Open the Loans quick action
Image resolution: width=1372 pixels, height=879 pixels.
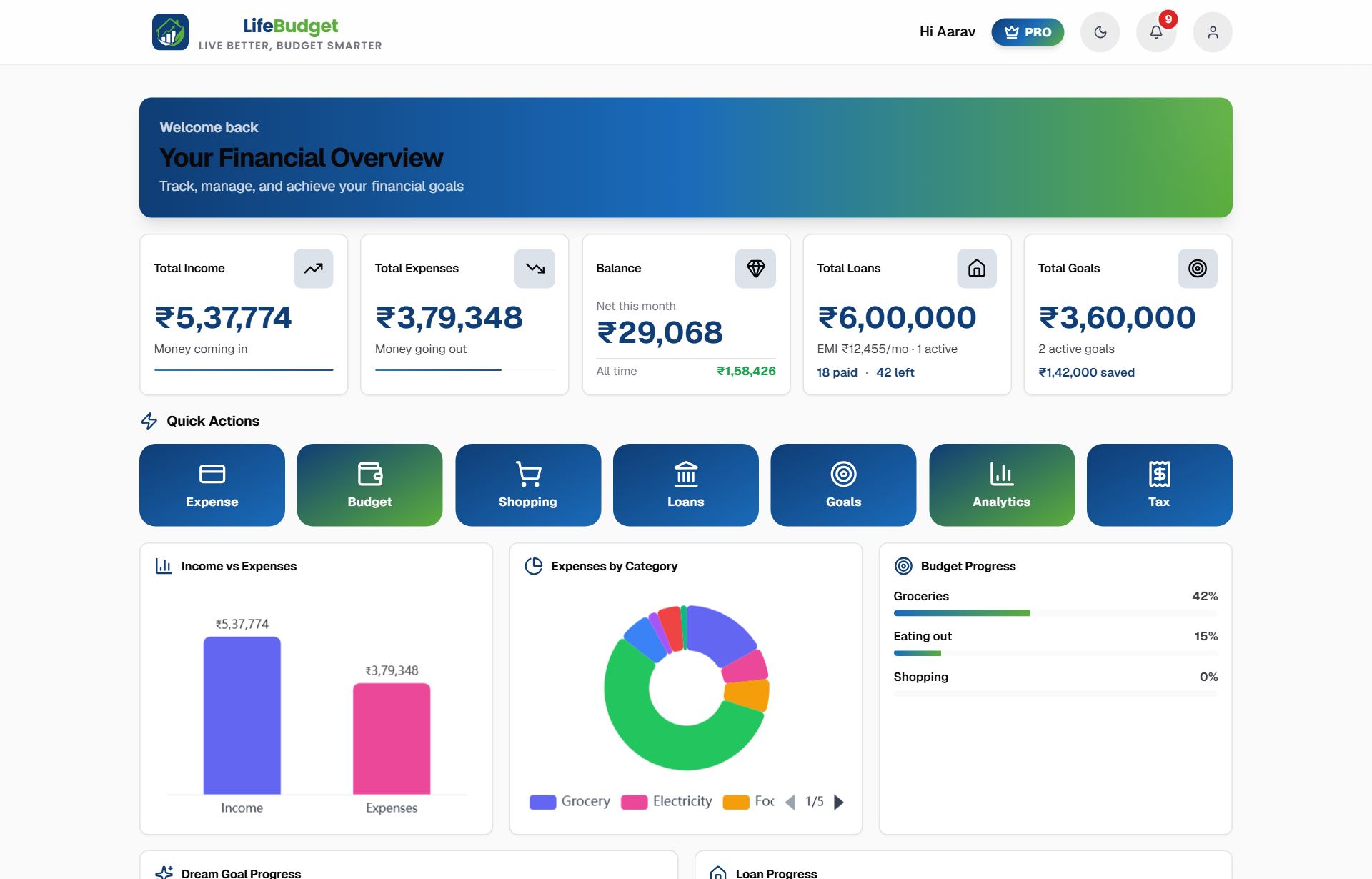tap(686, 485)
